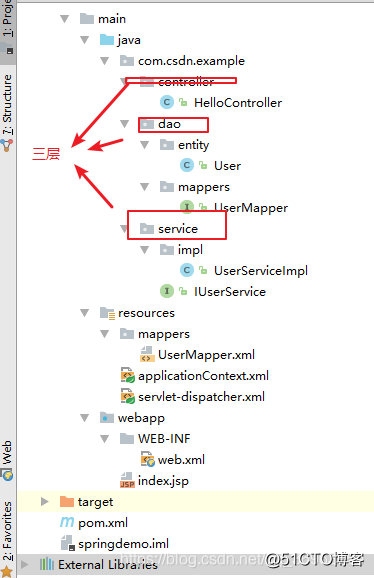
Task: Collapse the dao package
Action: [x=125, y=124]
